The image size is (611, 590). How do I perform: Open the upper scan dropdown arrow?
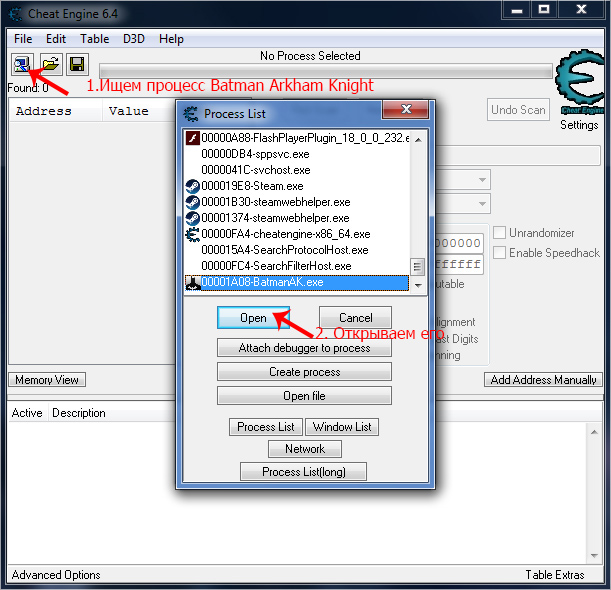pyautogui.click(x=482, y=180)
